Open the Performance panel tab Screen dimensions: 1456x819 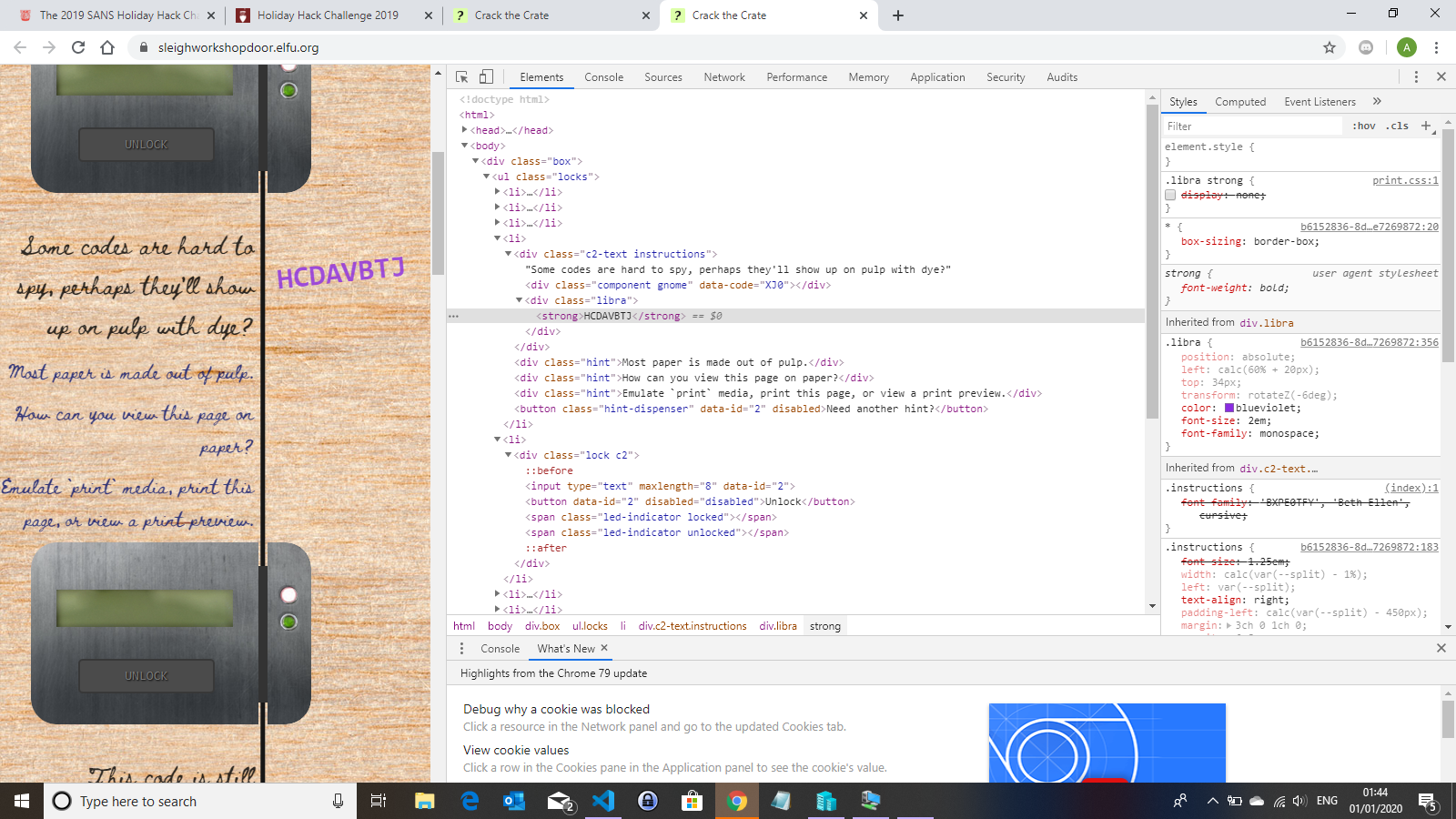pyautogui.click(x=797, y=77)
